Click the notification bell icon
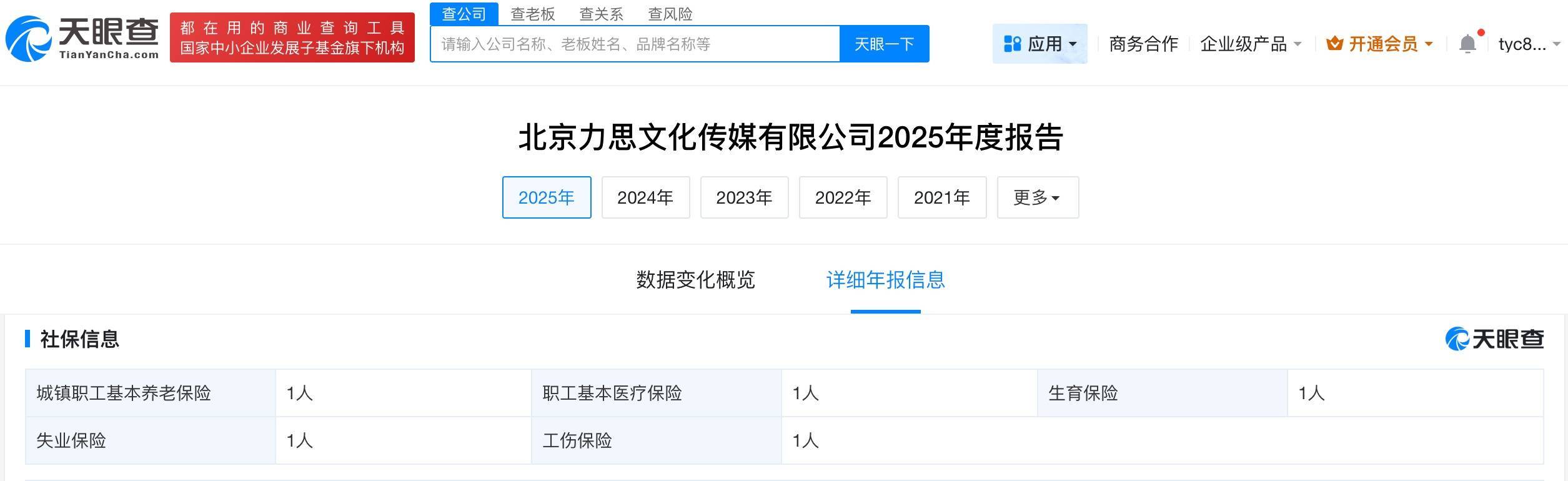The width and height of the screenshot is (1568, 481). (x=1467, y=44)
